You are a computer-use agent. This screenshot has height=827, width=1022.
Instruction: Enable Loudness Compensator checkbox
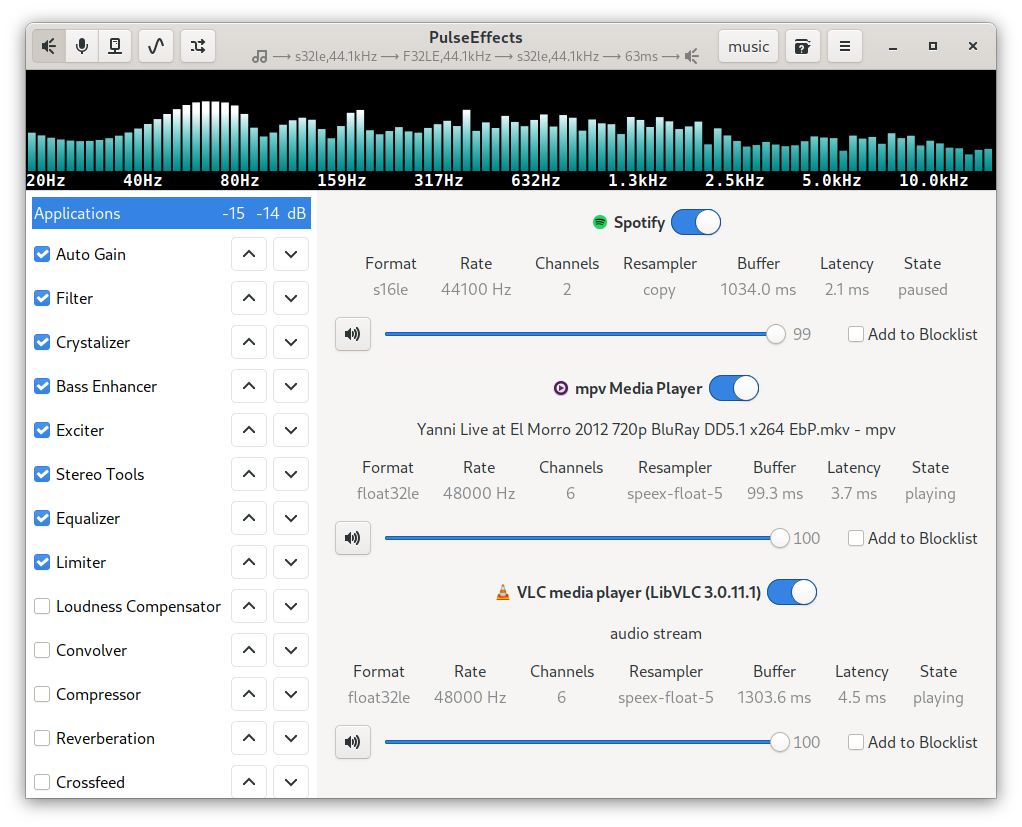(42, 606)
